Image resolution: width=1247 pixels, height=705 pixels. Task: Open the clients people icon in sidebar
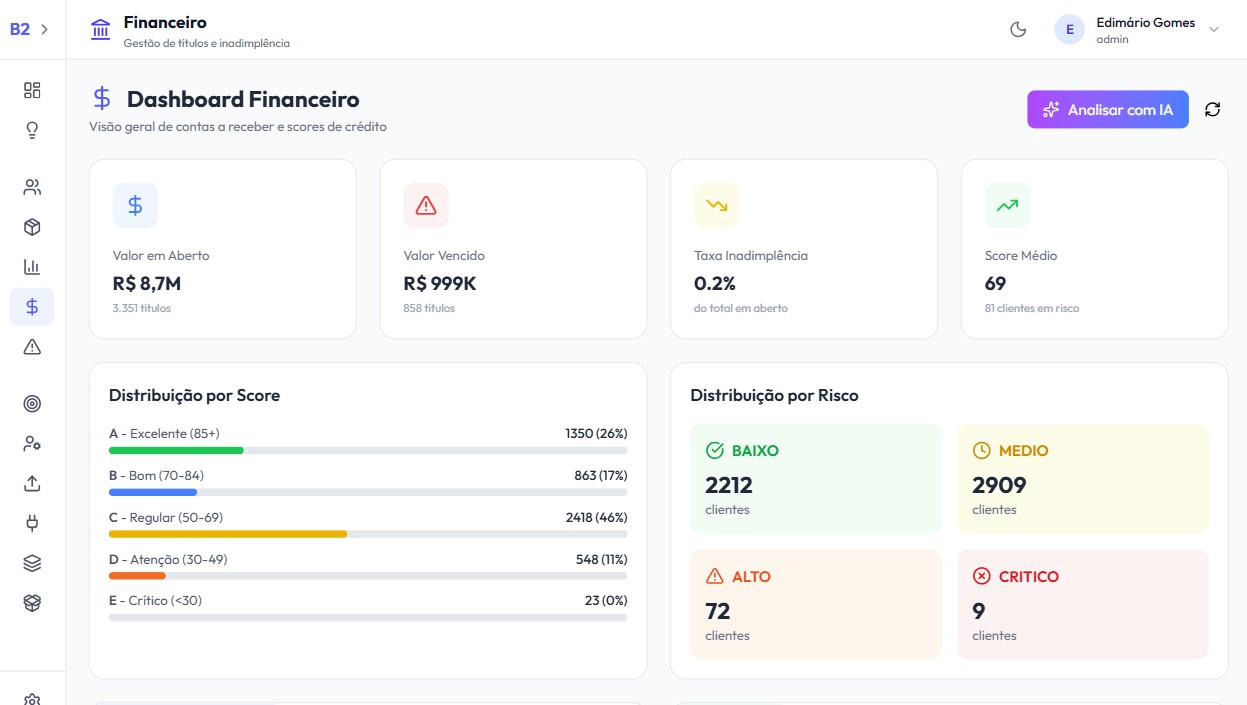pos(32,187)
